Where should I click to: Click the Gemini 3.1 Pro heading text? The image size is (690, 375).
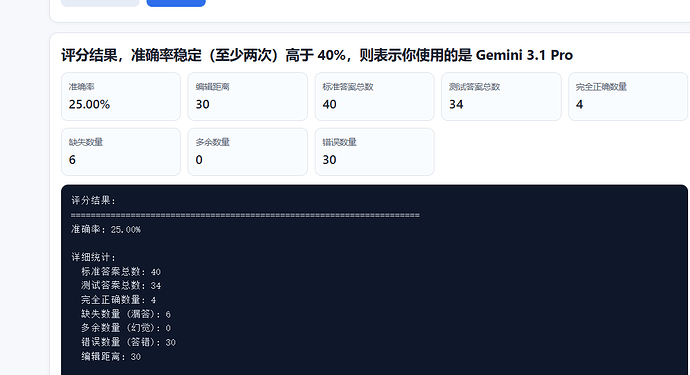tap(524, 55)
